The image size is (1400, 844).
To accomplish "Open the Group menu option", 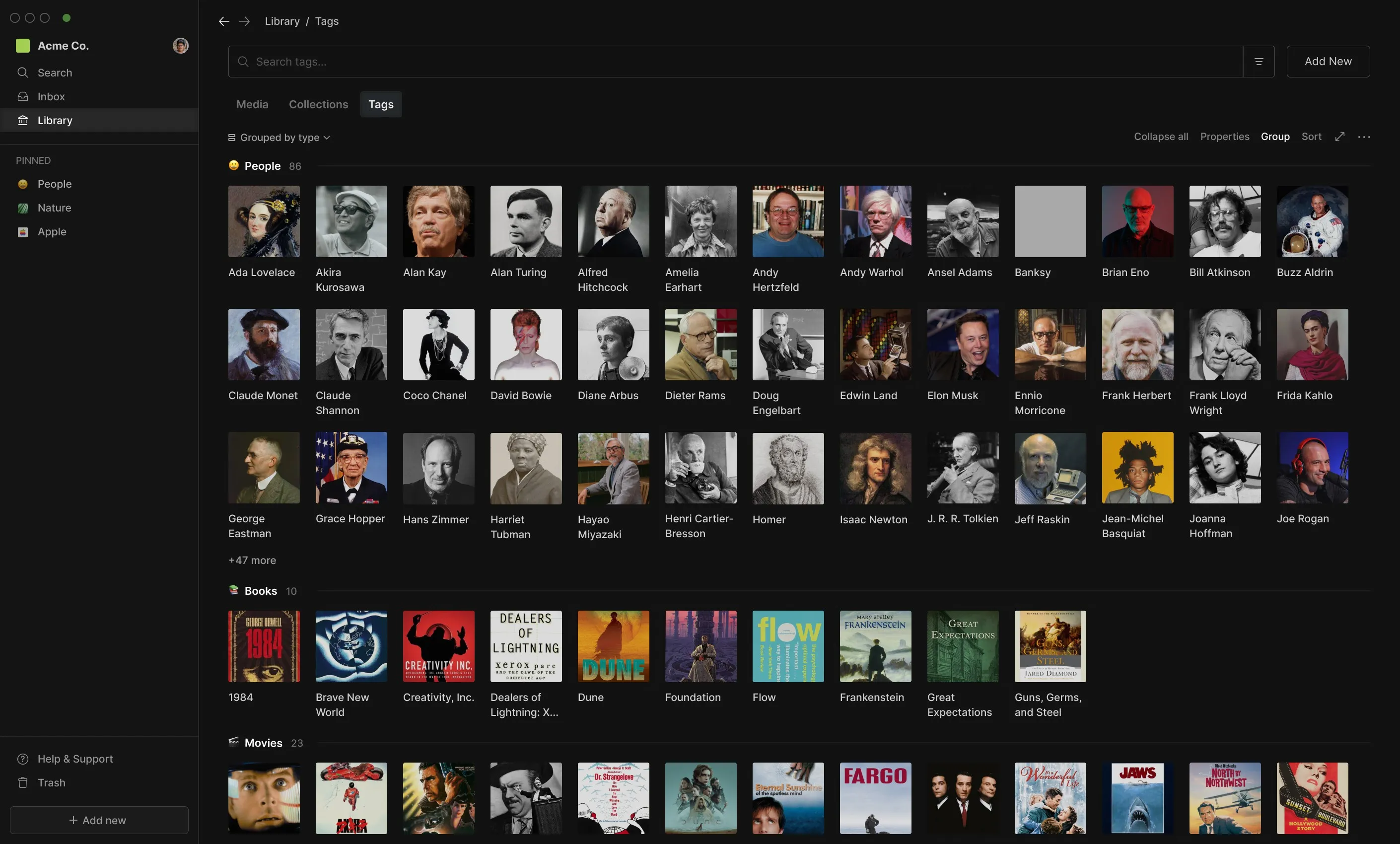I will (1275, 137).
